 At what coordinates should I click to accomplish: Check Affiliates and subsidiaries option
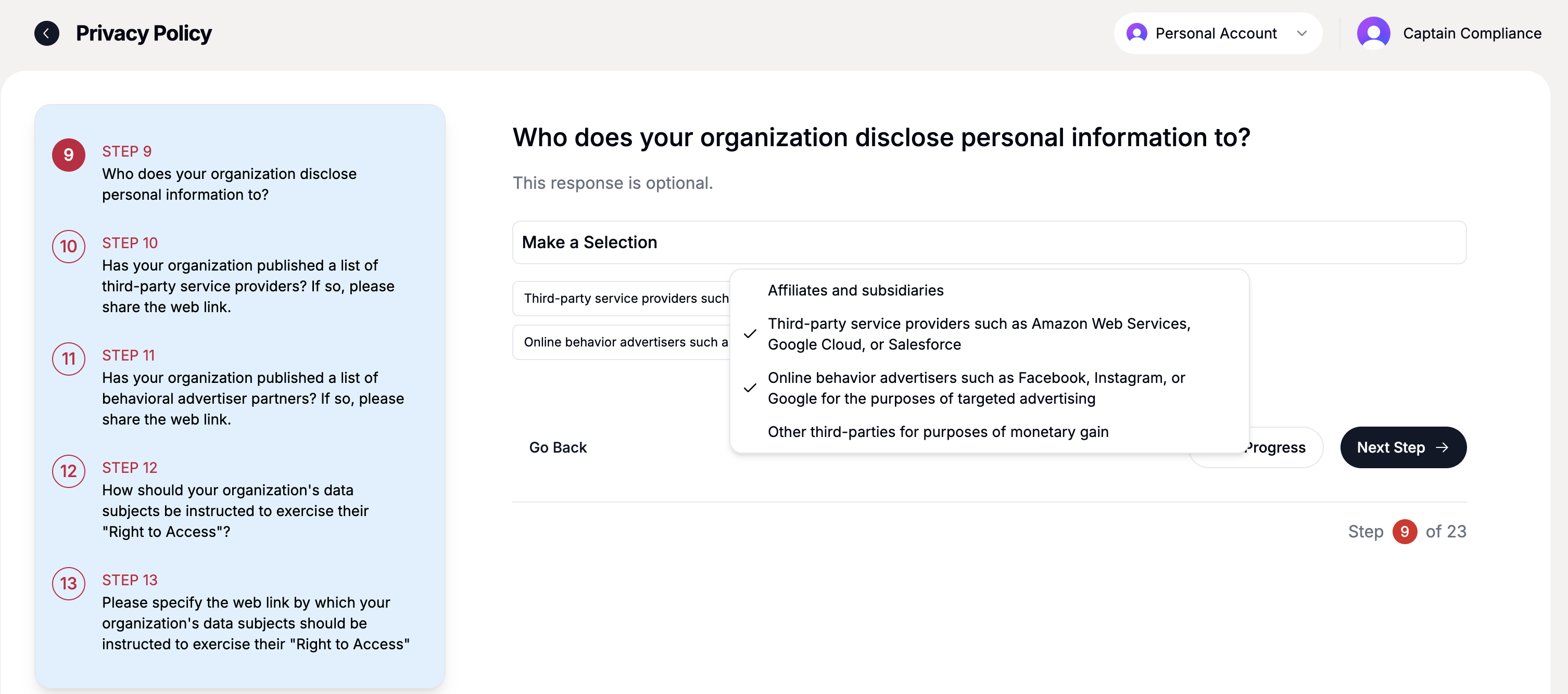(855, 291)
